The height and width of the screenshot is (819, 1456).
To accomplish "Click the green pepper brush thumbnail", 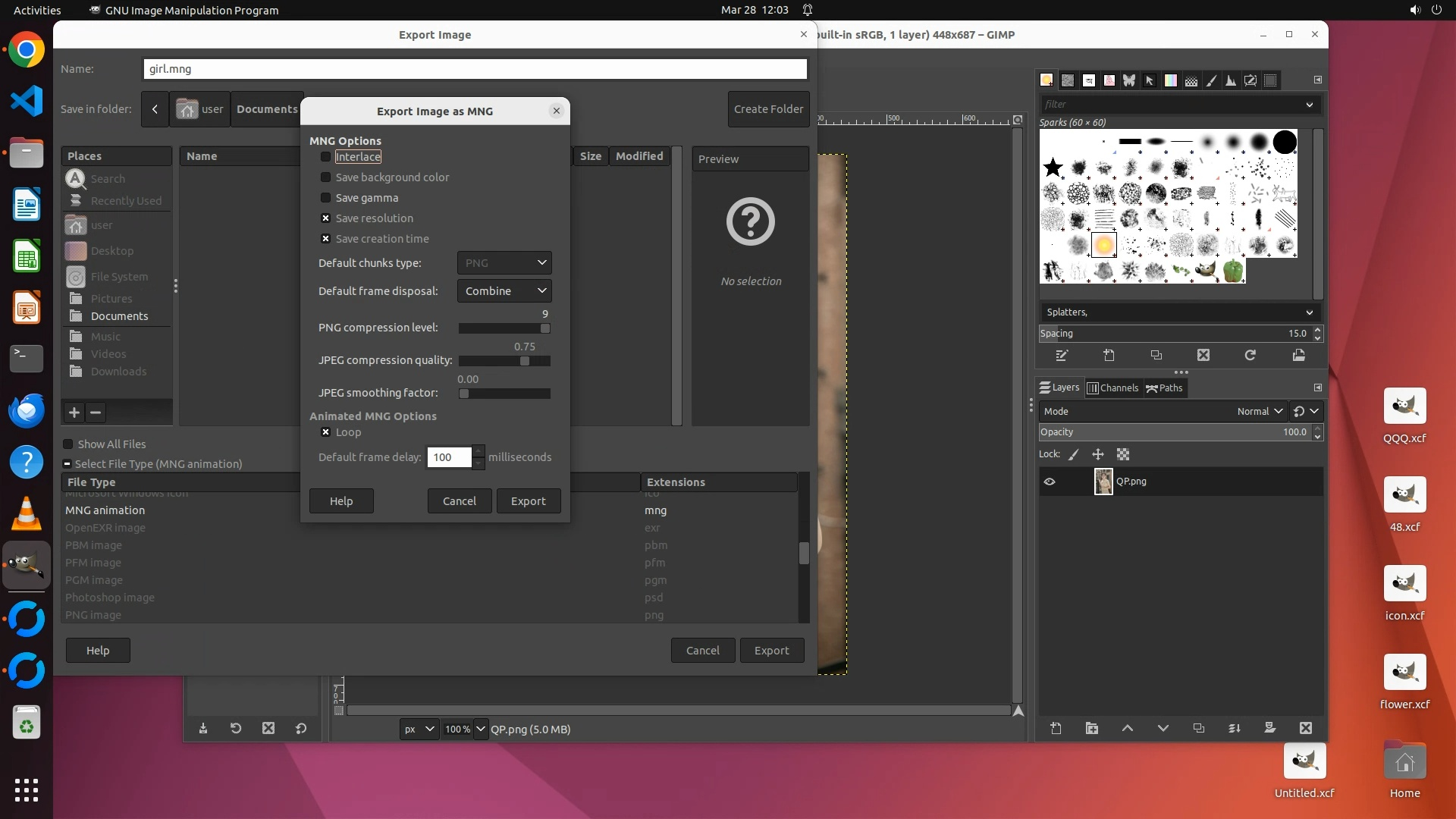I will 1233,270.
